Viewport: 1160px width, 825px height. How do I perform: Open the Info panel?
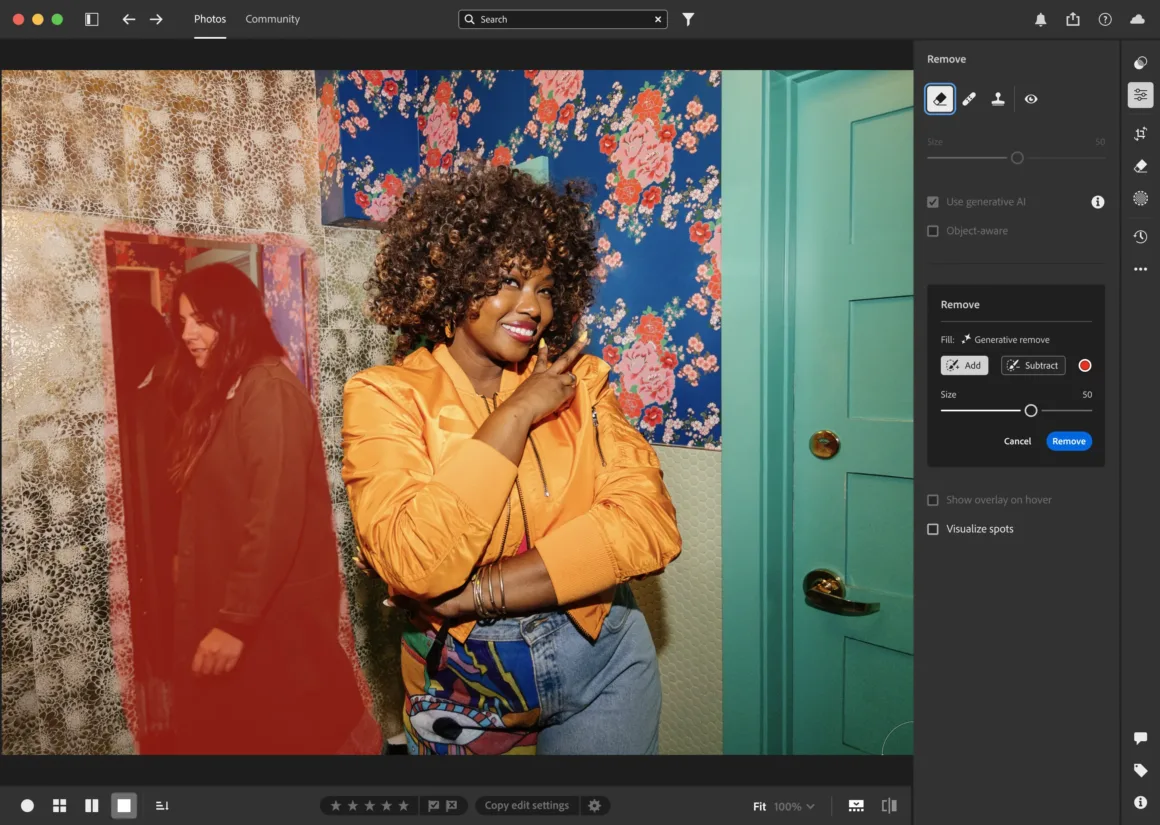coord(1140,803)
